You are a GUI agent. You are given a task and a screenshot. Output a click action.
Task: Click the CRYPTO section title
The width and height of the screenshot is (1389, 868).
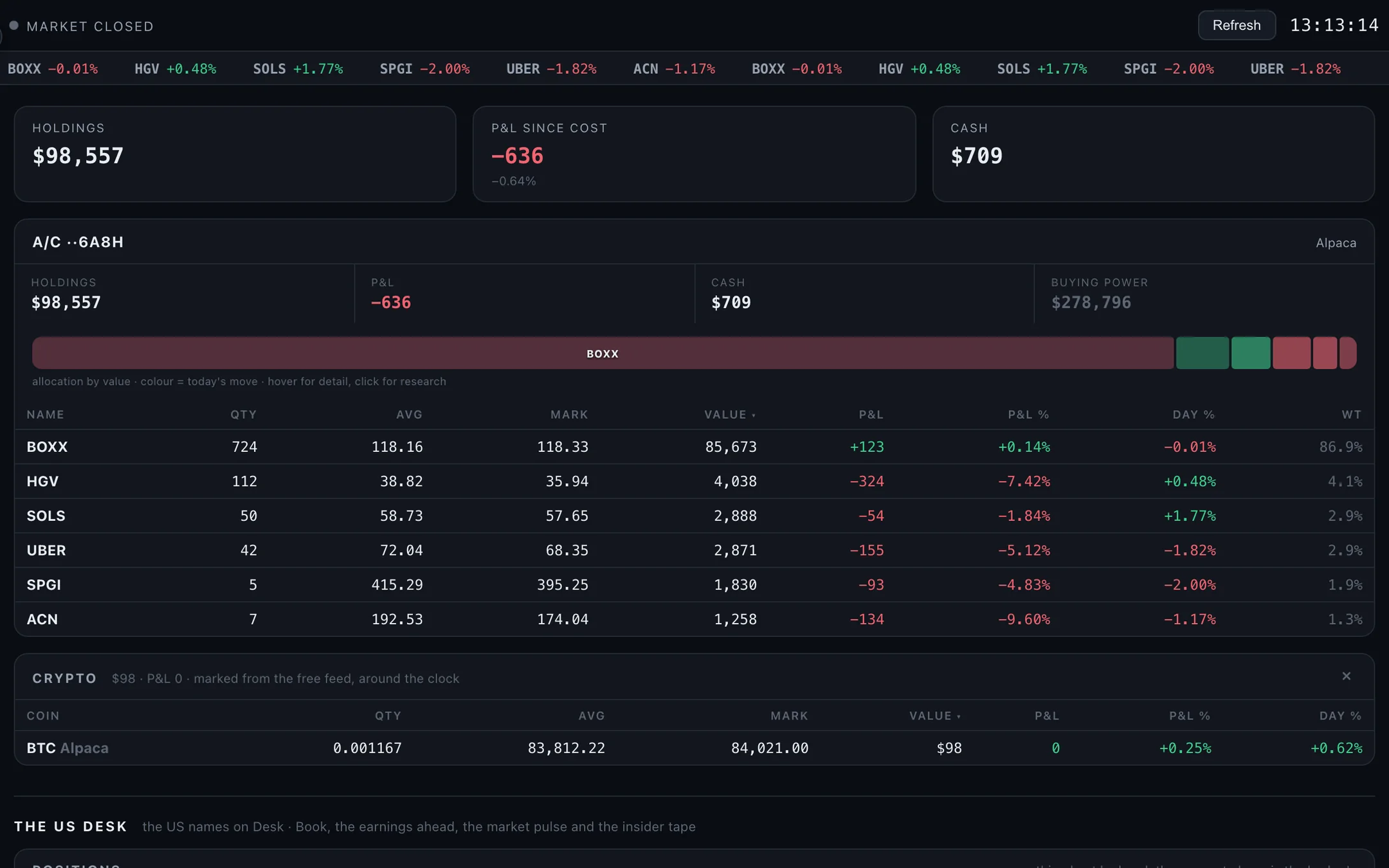click(x=64, y=678)
